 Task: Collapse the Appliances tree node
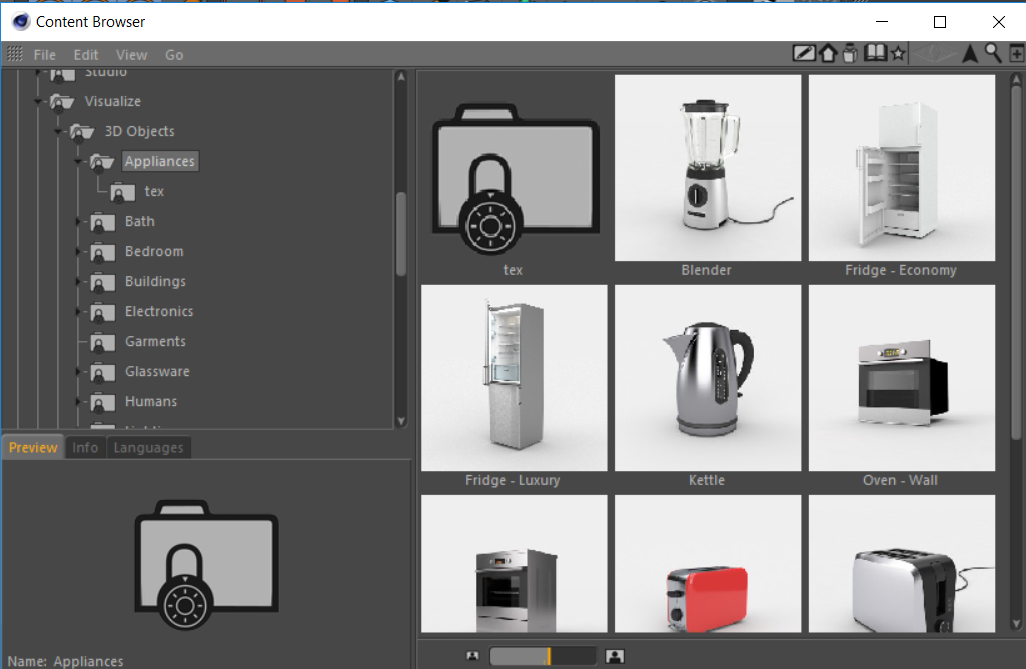click(x=79, y=162)
